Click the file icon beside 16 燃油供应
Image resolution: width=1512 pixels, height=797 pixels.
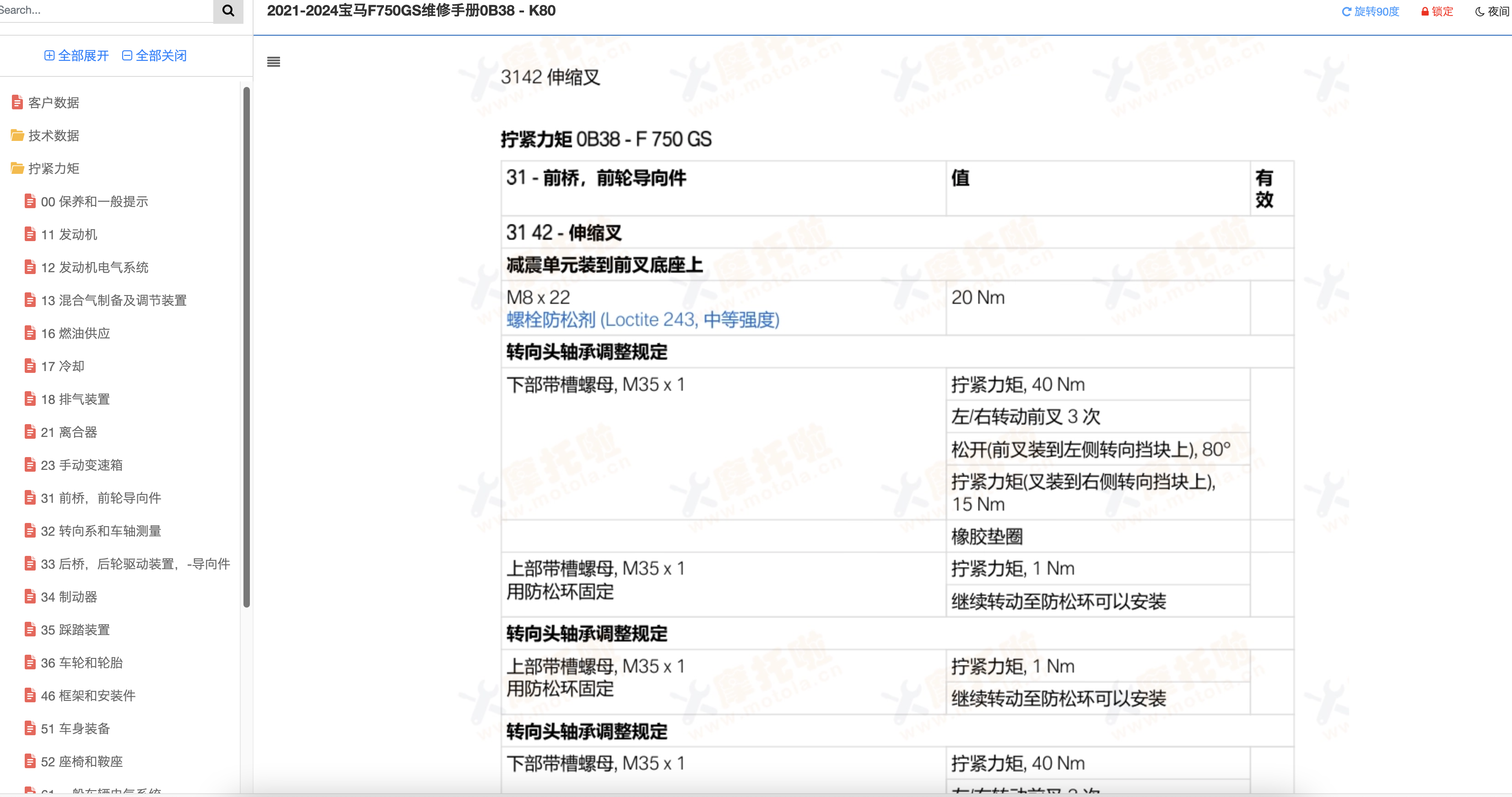[30, 333]
